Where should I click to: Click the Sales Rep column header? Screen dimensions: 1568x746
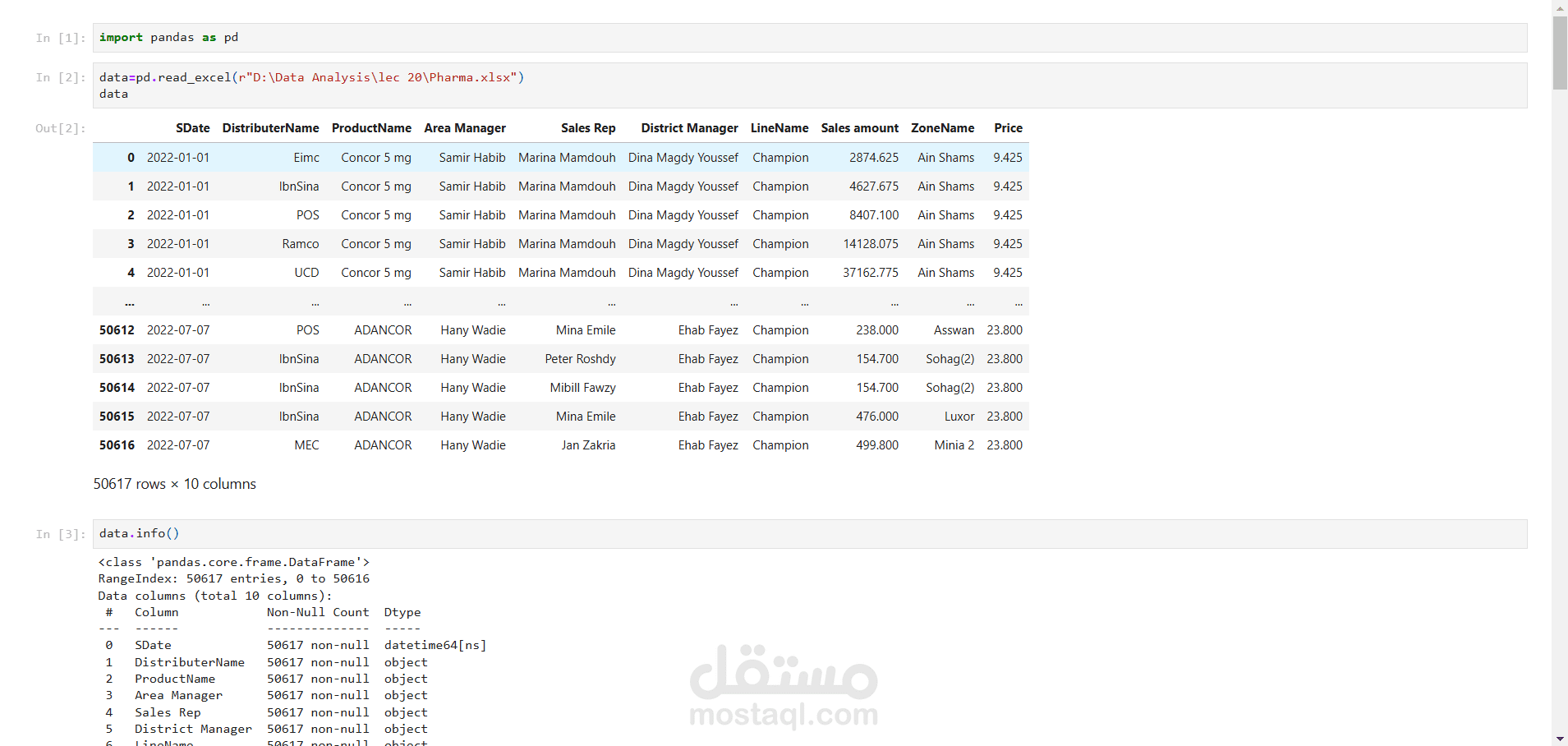(x=588, y=128)
